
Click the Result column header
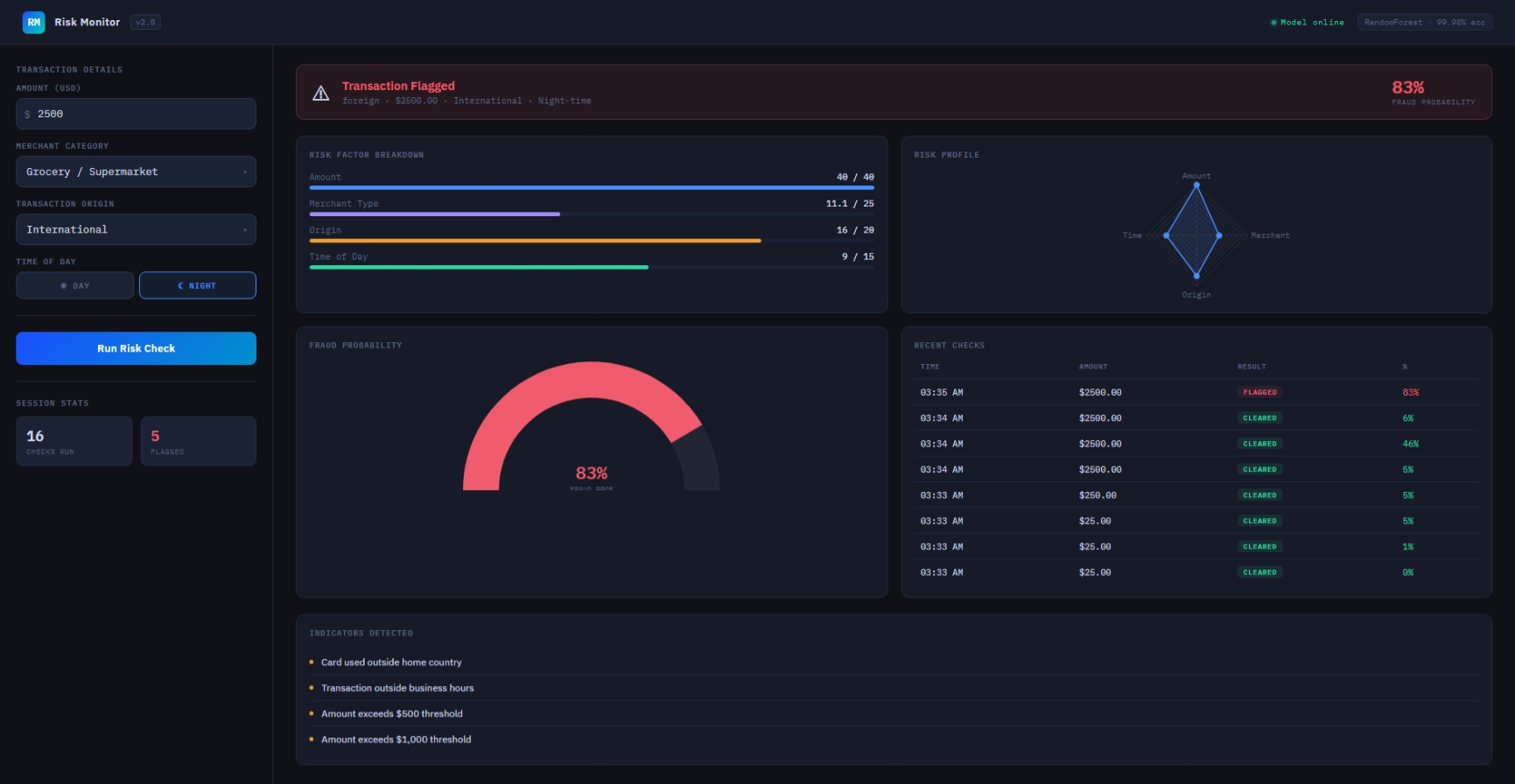[x=1252, y=367]
